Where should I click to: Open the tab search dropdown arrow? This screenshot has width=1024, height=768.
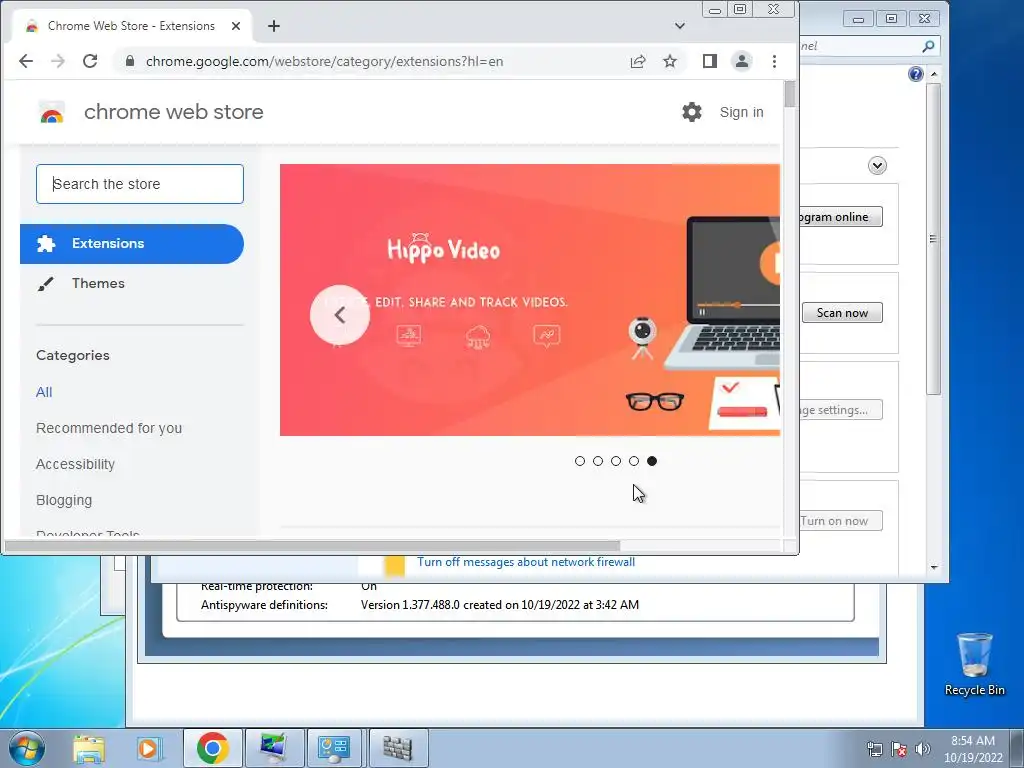680,26
